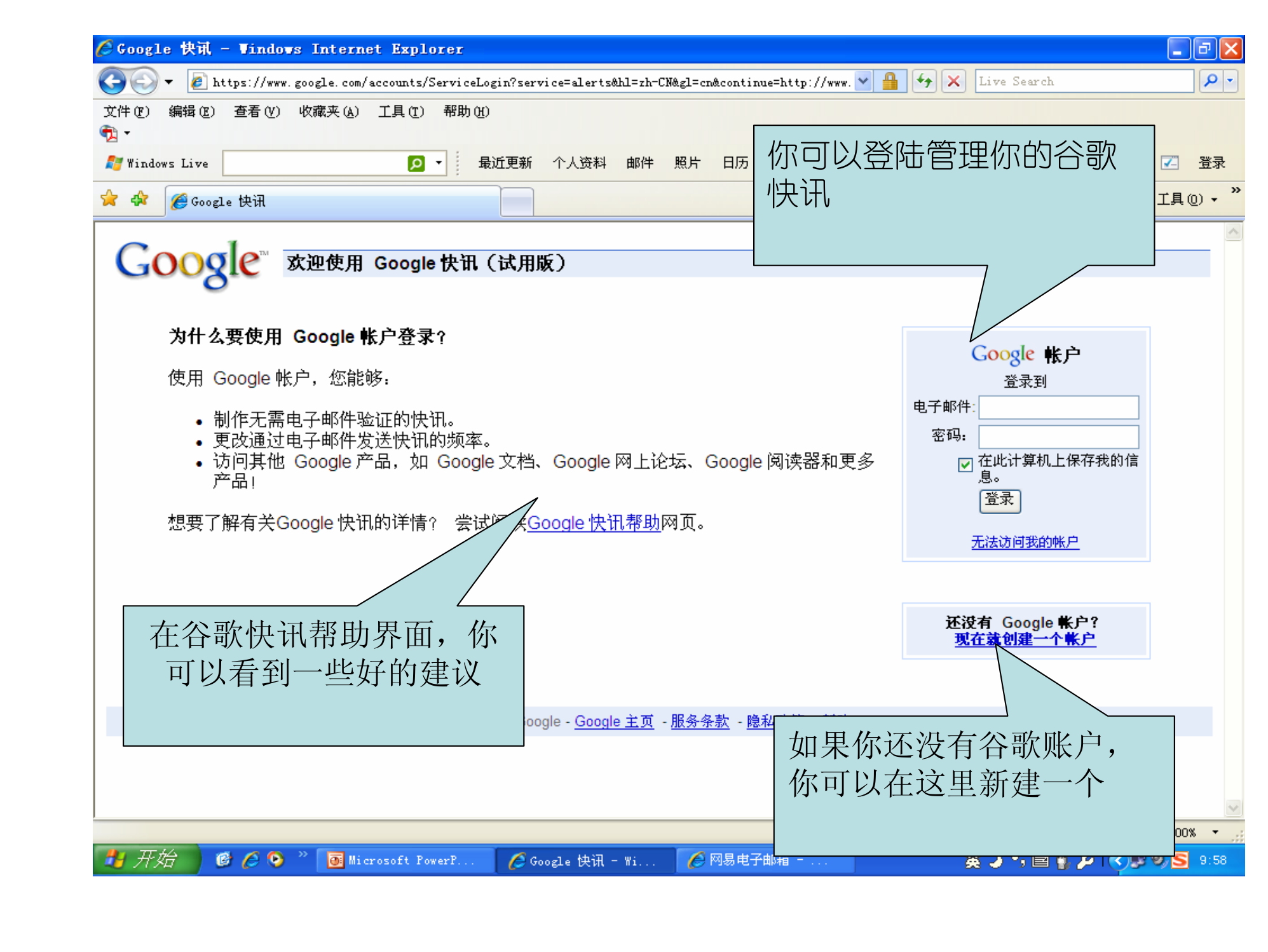The width and height of the screenshot is (1268, 952).
Task: Click the IME wrench settings icon
Action: (1086, 862)
